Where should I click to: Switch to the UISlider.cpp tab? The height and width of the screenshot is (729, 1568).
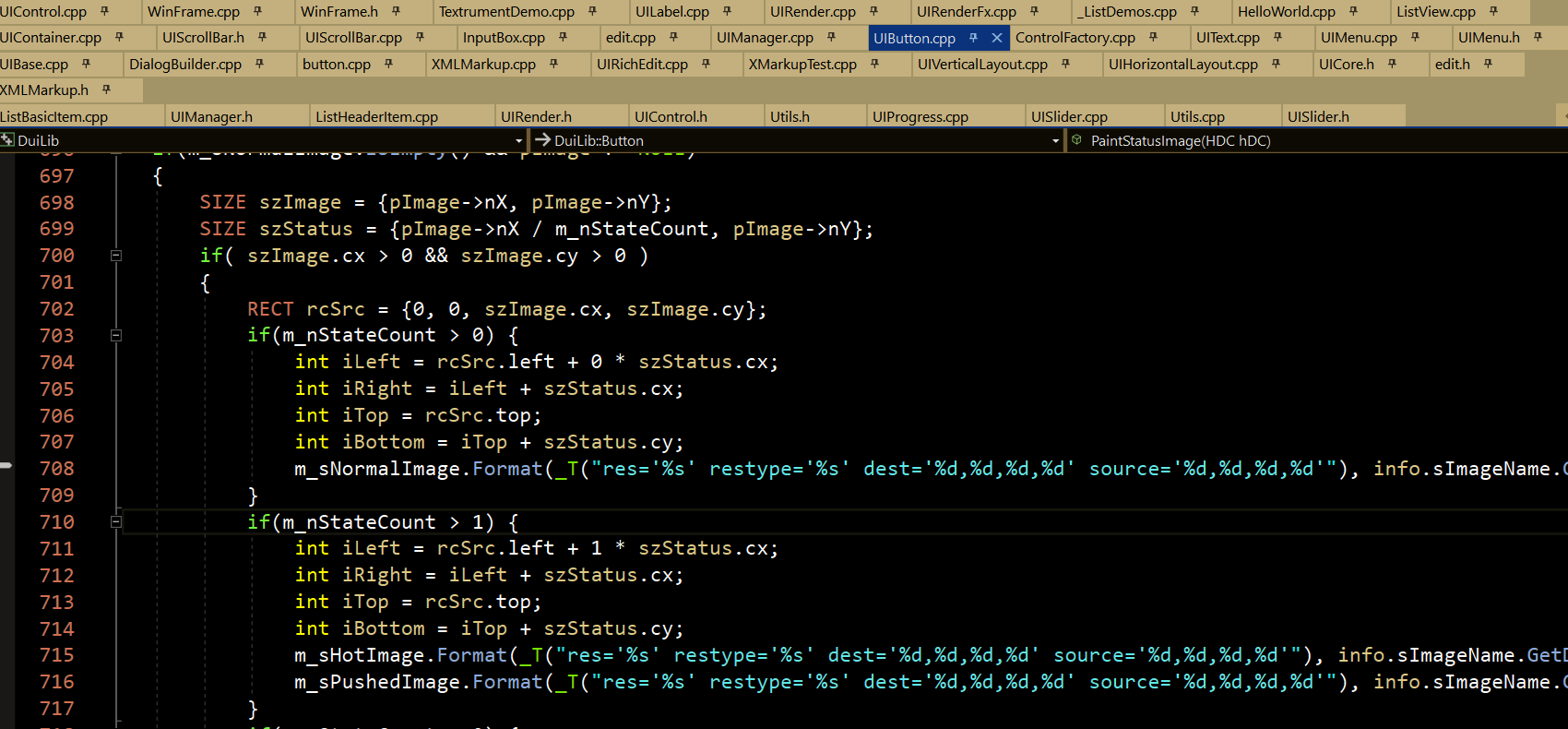[1069, 117]
